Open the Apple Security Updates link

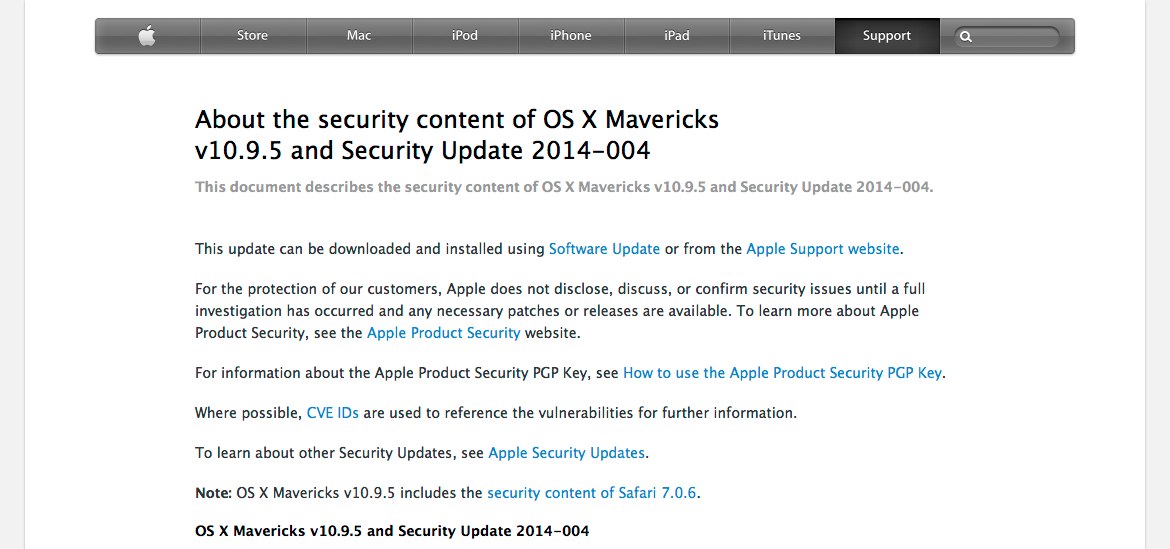(566, 453)
